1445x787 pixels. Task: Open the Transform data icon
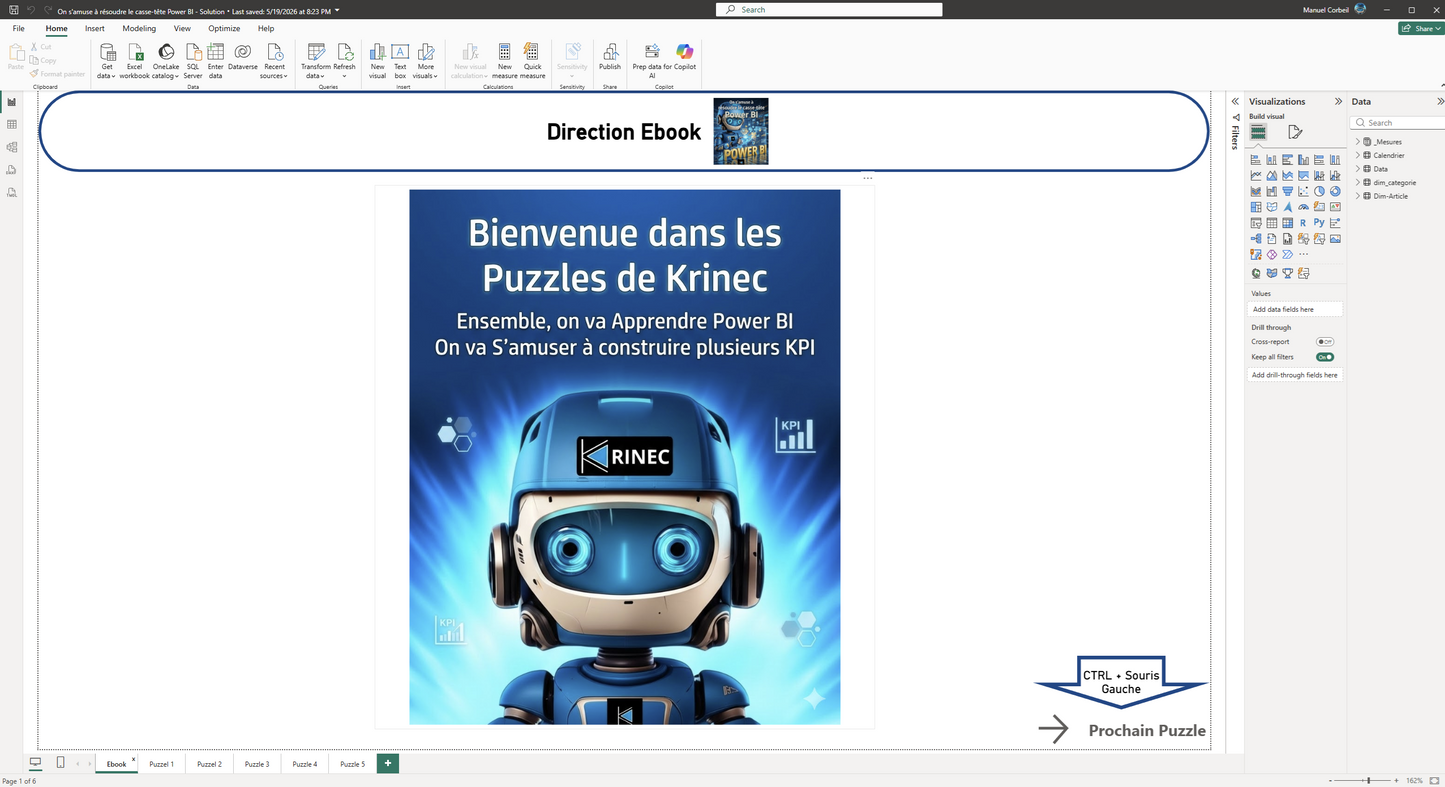pos(316,61)
